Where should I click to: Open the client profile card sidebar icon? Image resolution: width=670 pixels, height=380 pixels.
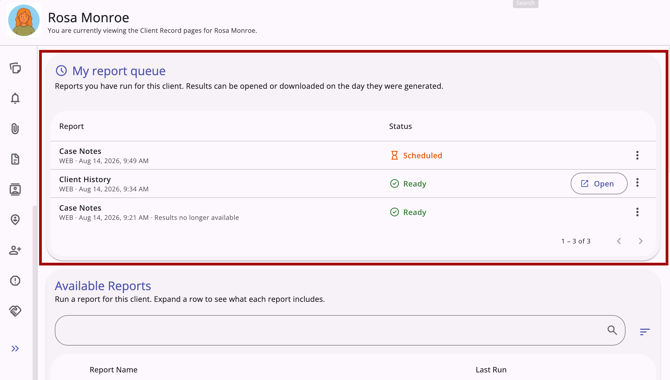coord(15,189)
